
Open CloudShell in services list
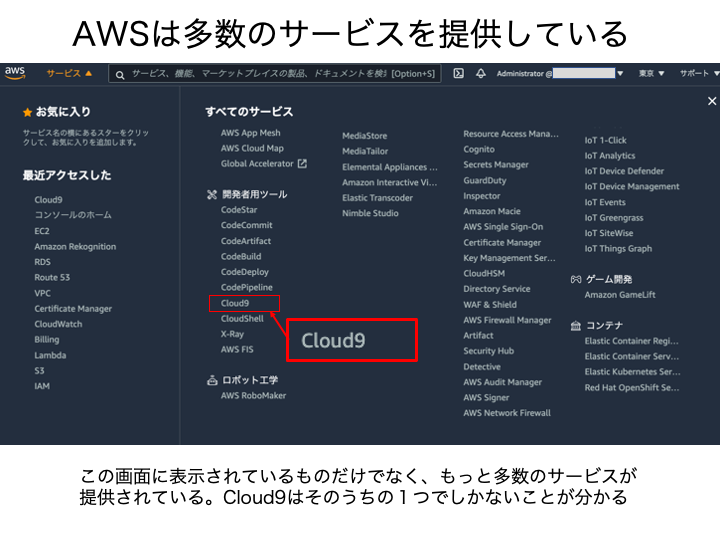242,319
